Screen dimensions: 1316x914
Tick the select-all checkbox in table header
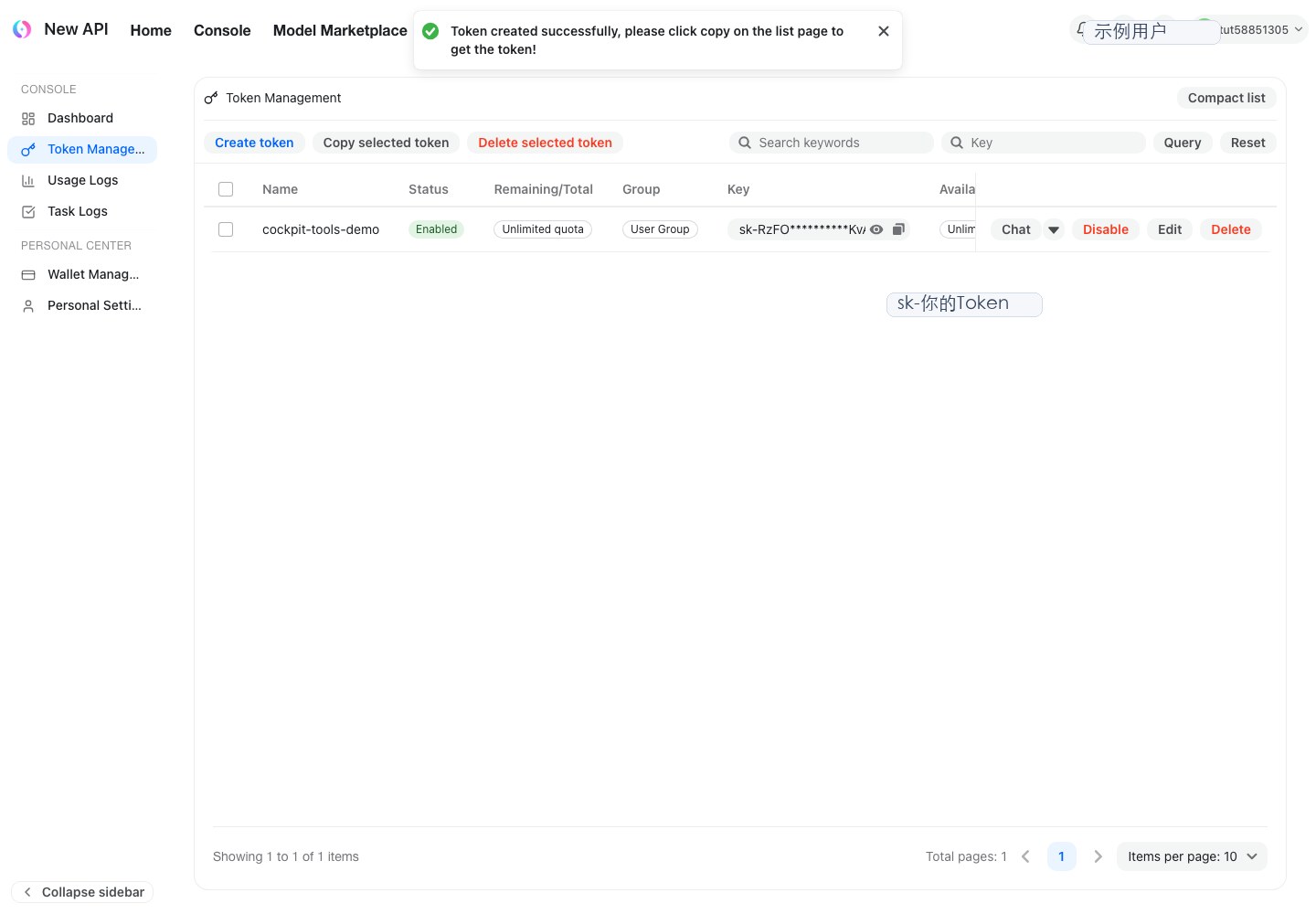[x=226, y=189]
